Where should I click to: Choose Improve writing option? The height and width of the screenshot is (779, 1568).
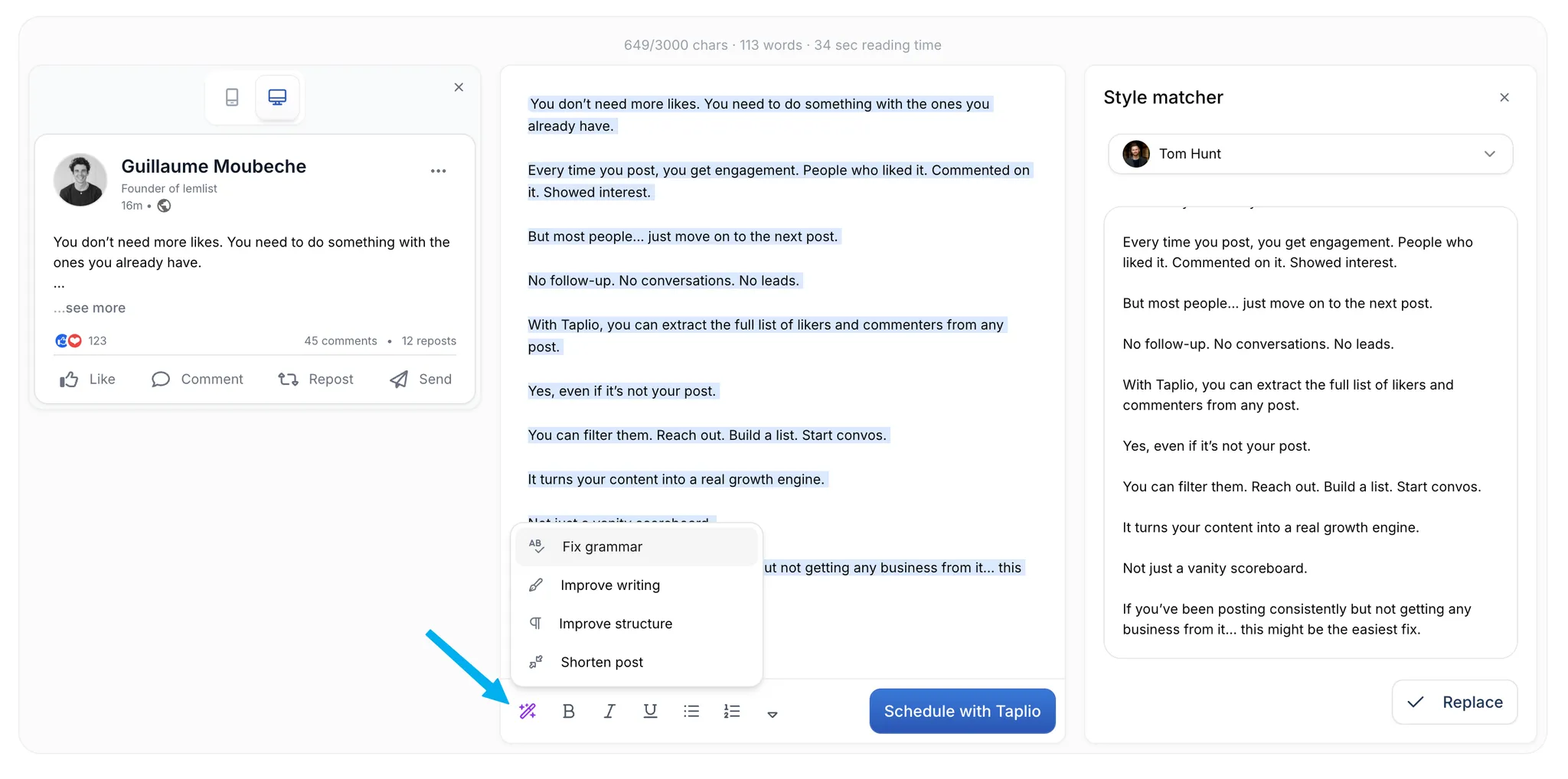[x=636, y=585]
